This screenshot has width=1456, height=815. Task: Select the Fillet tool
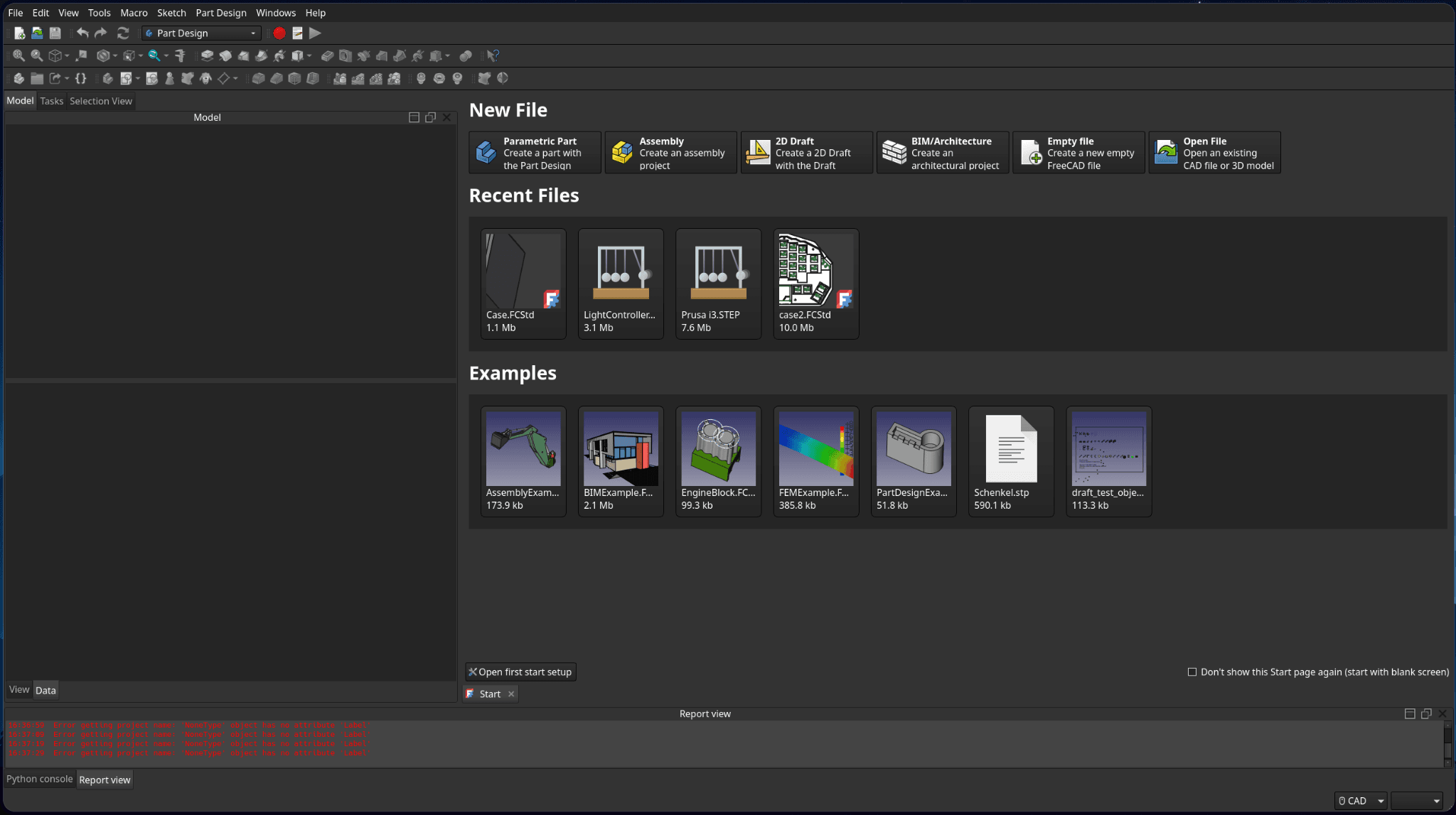pos(259,78)
